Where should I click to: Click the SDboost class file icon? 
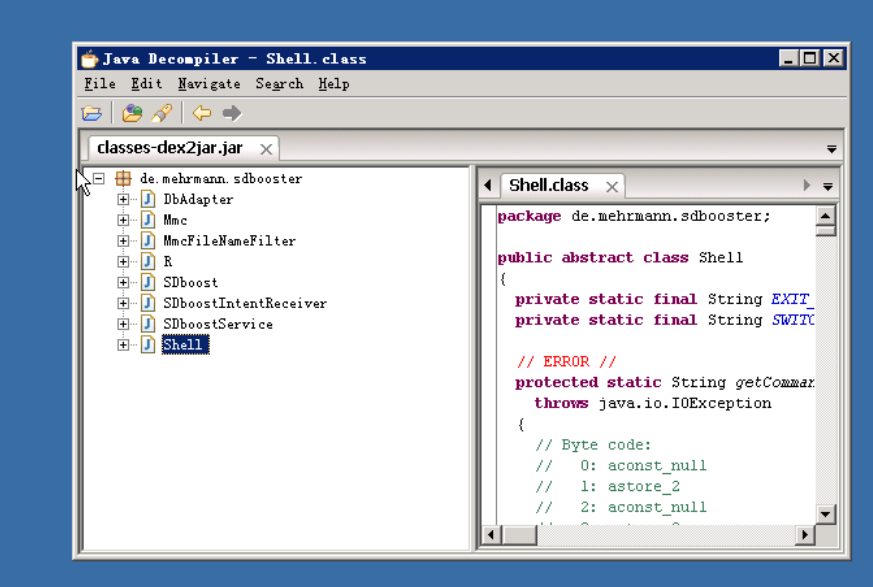pyautogui.click(x=148, y=282)
